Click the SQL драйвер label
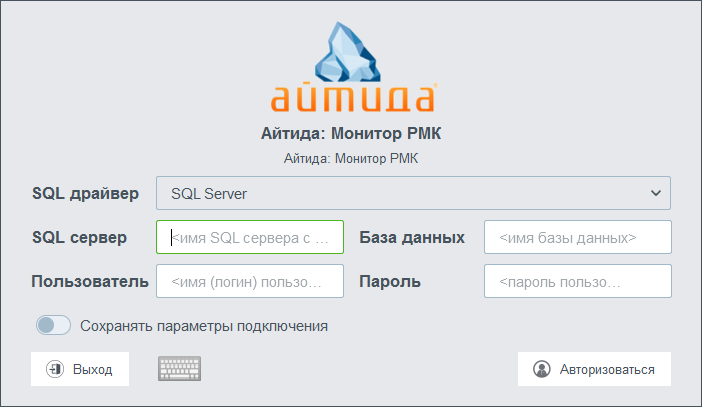Screen dimensions: 702x407 86,193
